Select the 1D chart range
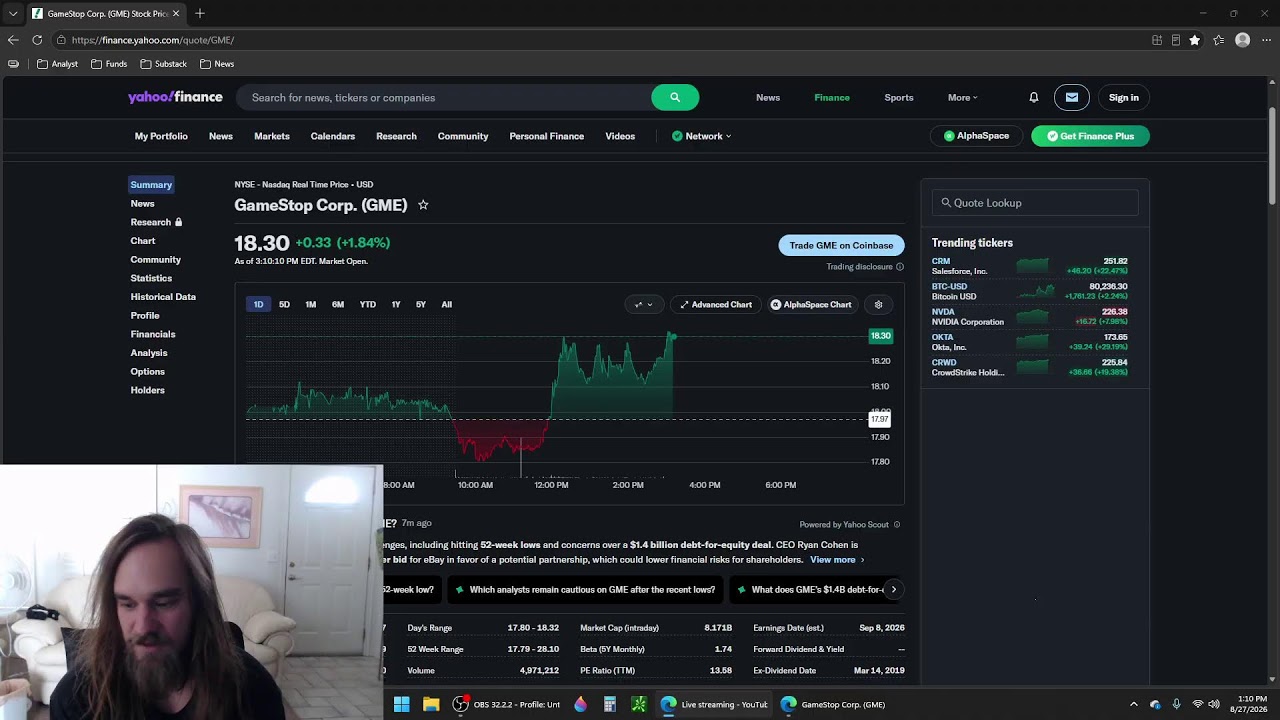 pyautogui.click(x=258, y=304)
